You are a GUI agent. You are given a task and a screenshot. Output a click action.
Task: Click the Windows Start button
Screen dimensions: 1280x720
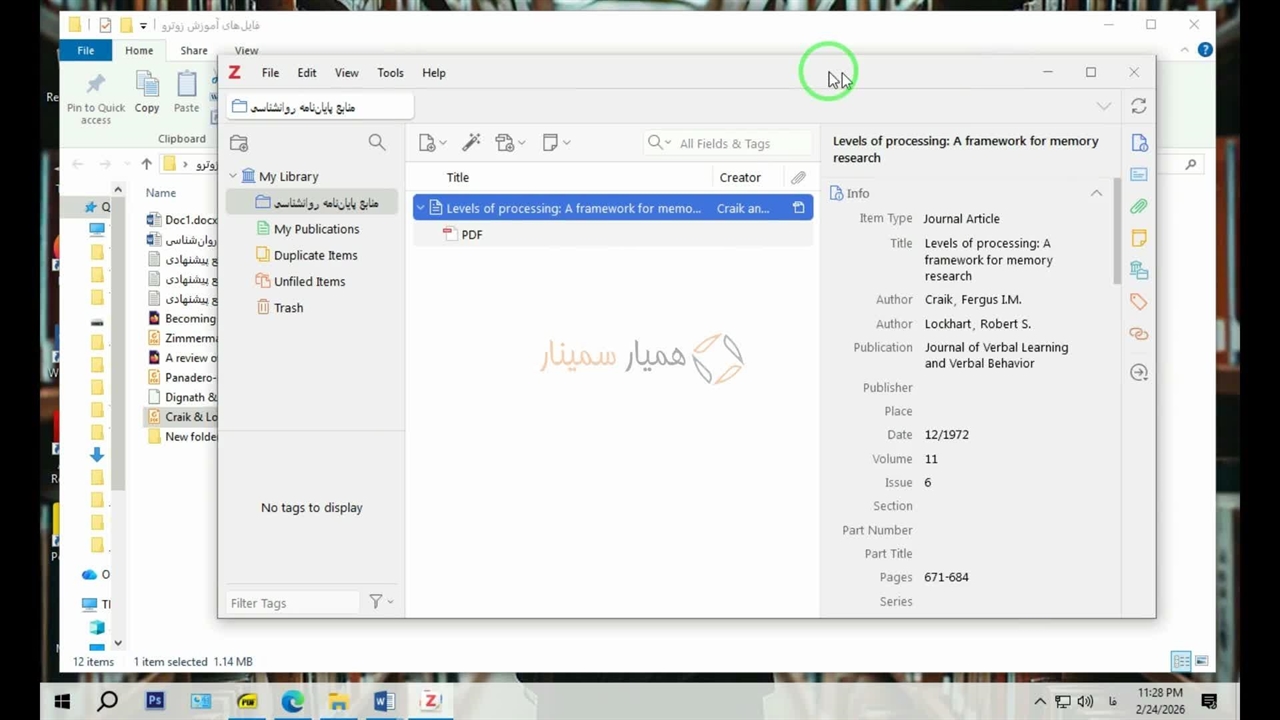tap(62, 701)
